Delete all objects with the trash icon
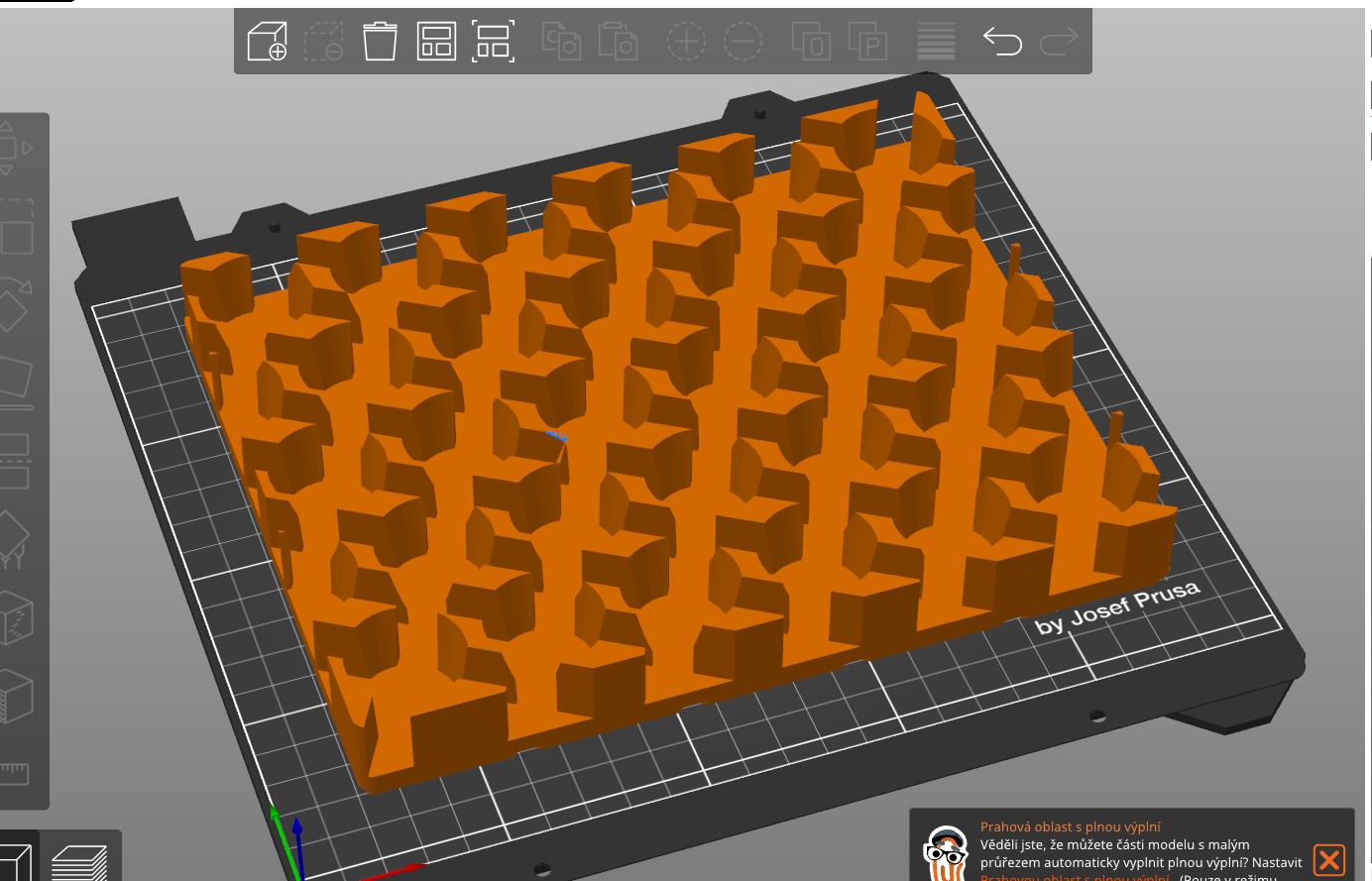 pos(380,42)
